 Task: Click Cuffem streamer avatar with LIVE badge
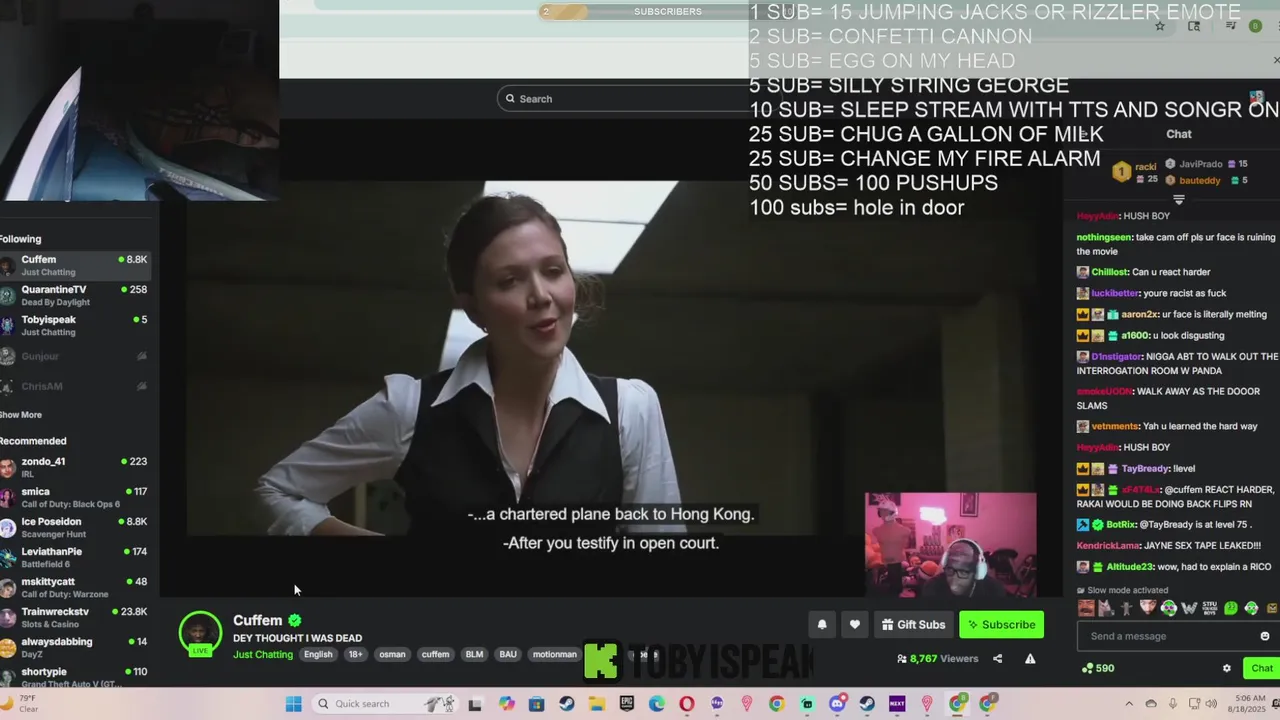coord(200,633)
